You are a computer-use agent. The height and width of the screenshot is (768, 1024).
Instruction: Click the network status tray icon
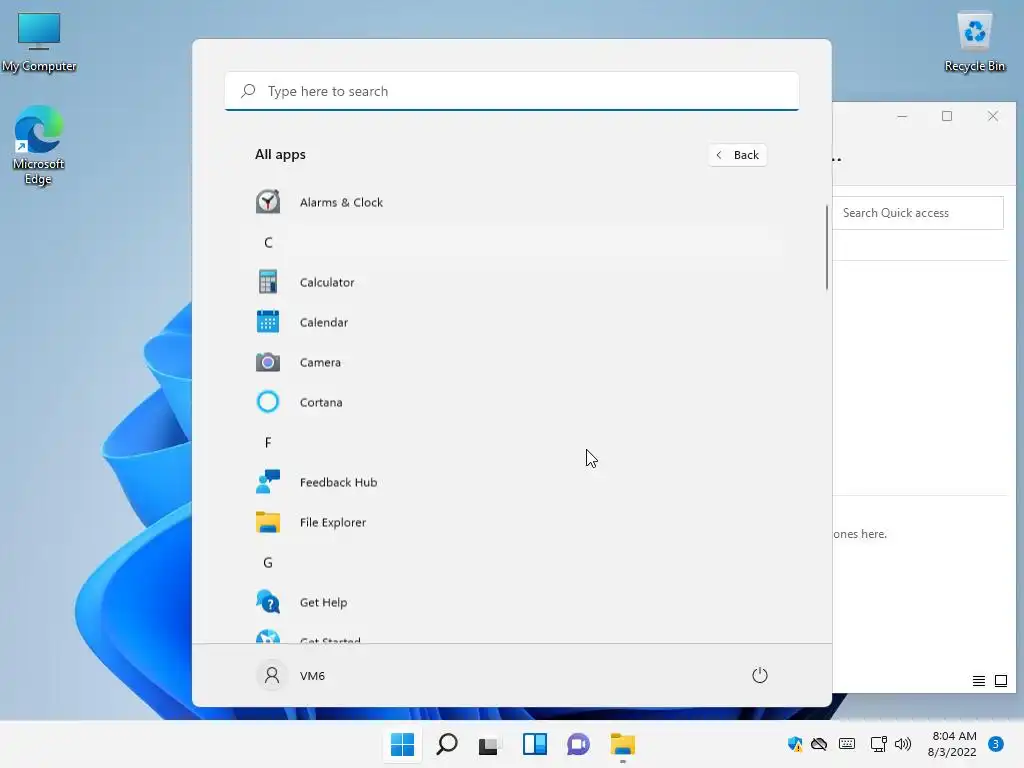coord(878,744)
